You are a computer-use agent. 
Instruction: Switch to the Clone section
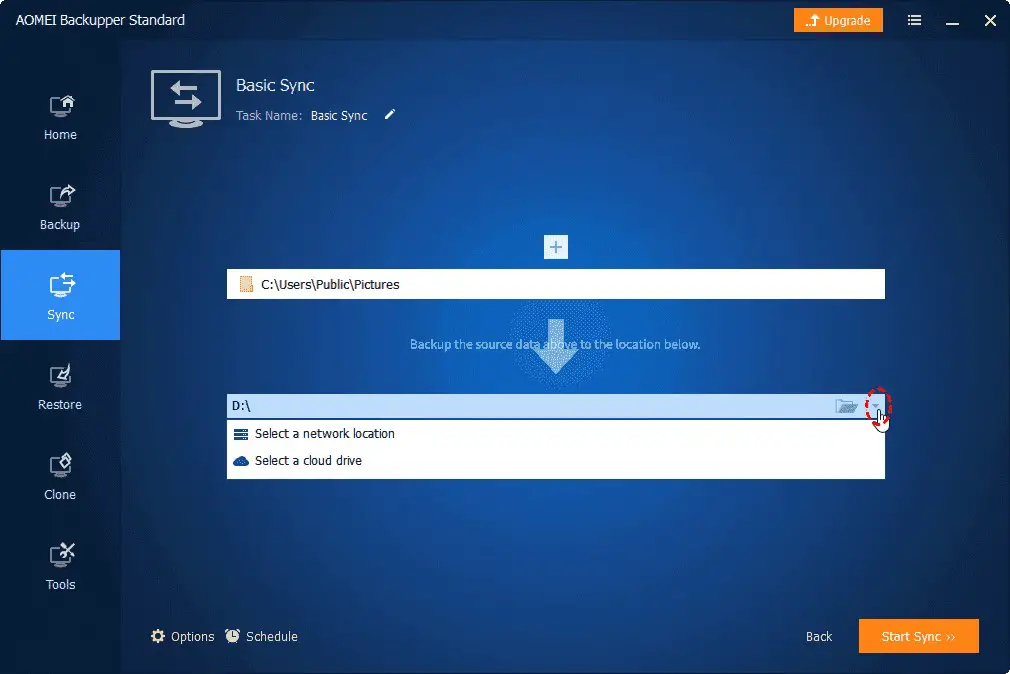click(60, 477)
